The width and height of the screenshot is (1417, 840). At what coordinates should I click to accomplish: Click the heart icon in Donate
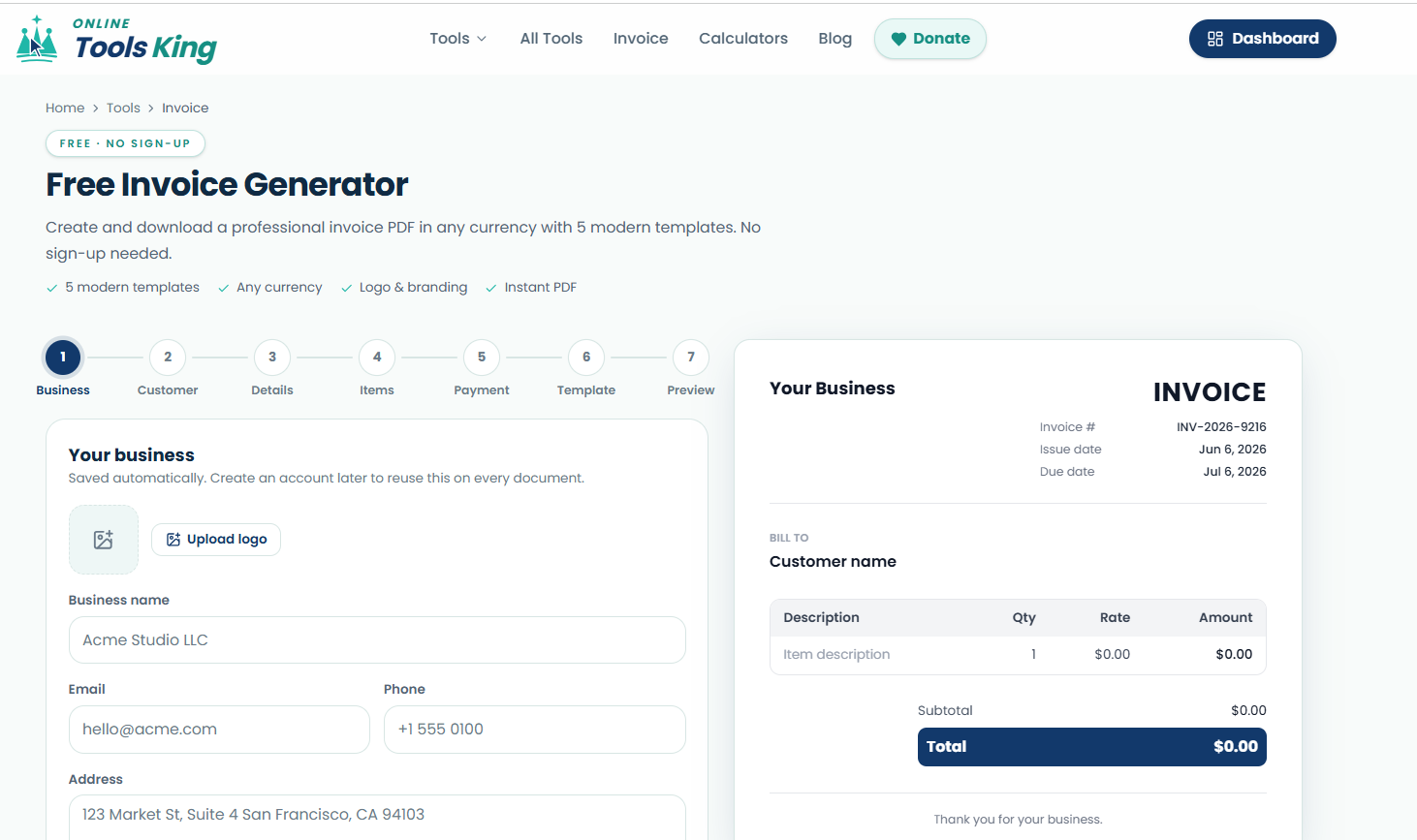click(x=898, y=39)
